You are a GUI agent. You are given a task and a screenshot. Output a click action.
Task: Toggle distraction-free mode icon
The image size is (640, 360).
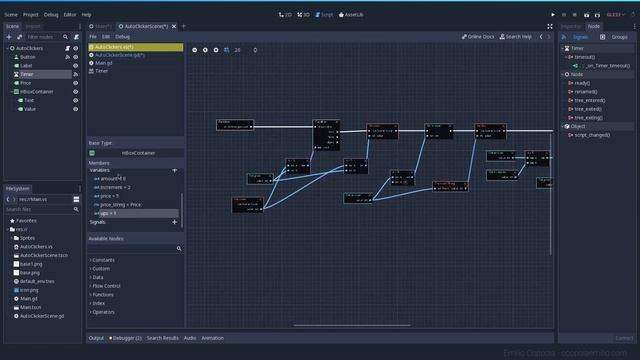[550, 27]
